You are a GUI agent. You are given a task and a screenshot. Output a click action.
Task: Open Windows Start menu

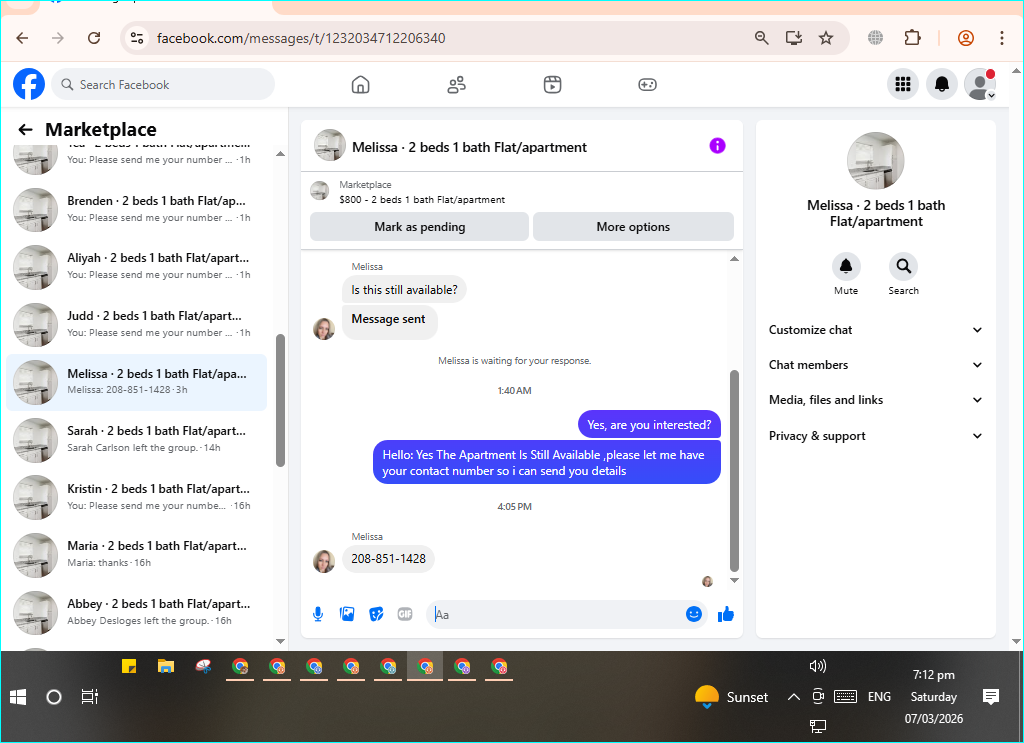pyautogui.click(x=18, y=697)
